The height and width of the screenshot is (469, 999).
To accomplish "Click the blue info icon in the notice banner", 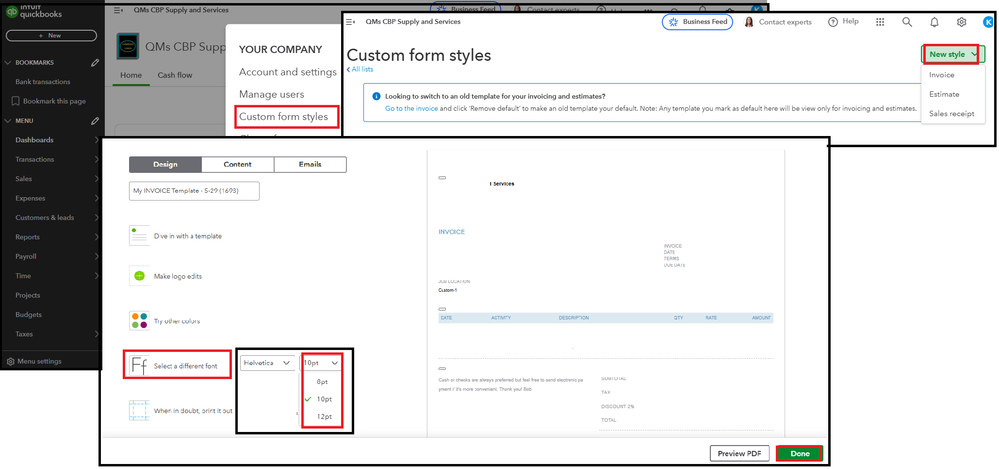I will [376, 96].
